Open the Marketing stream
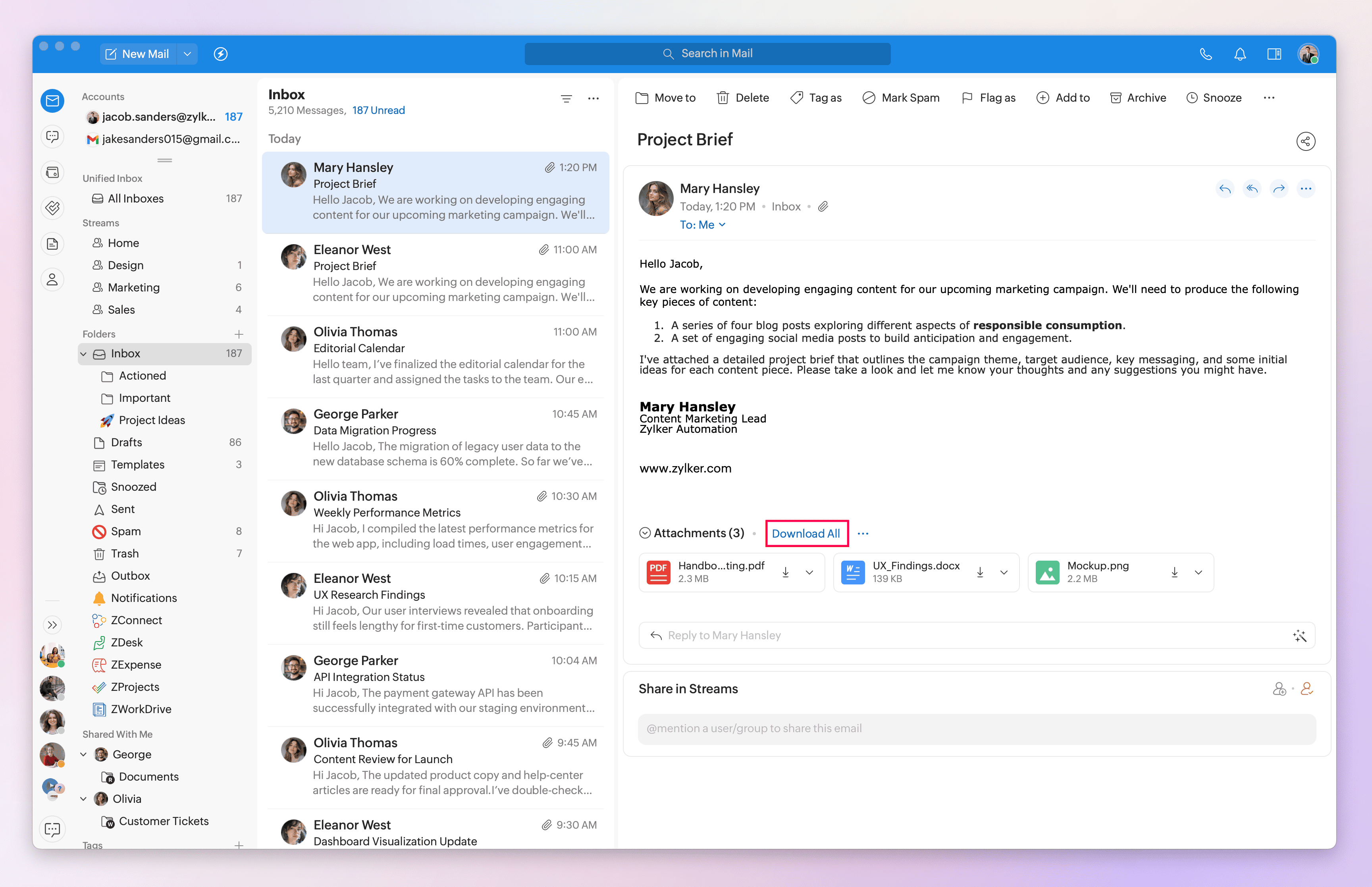Viewport: 1372px width, 887px height. [133, 287]
